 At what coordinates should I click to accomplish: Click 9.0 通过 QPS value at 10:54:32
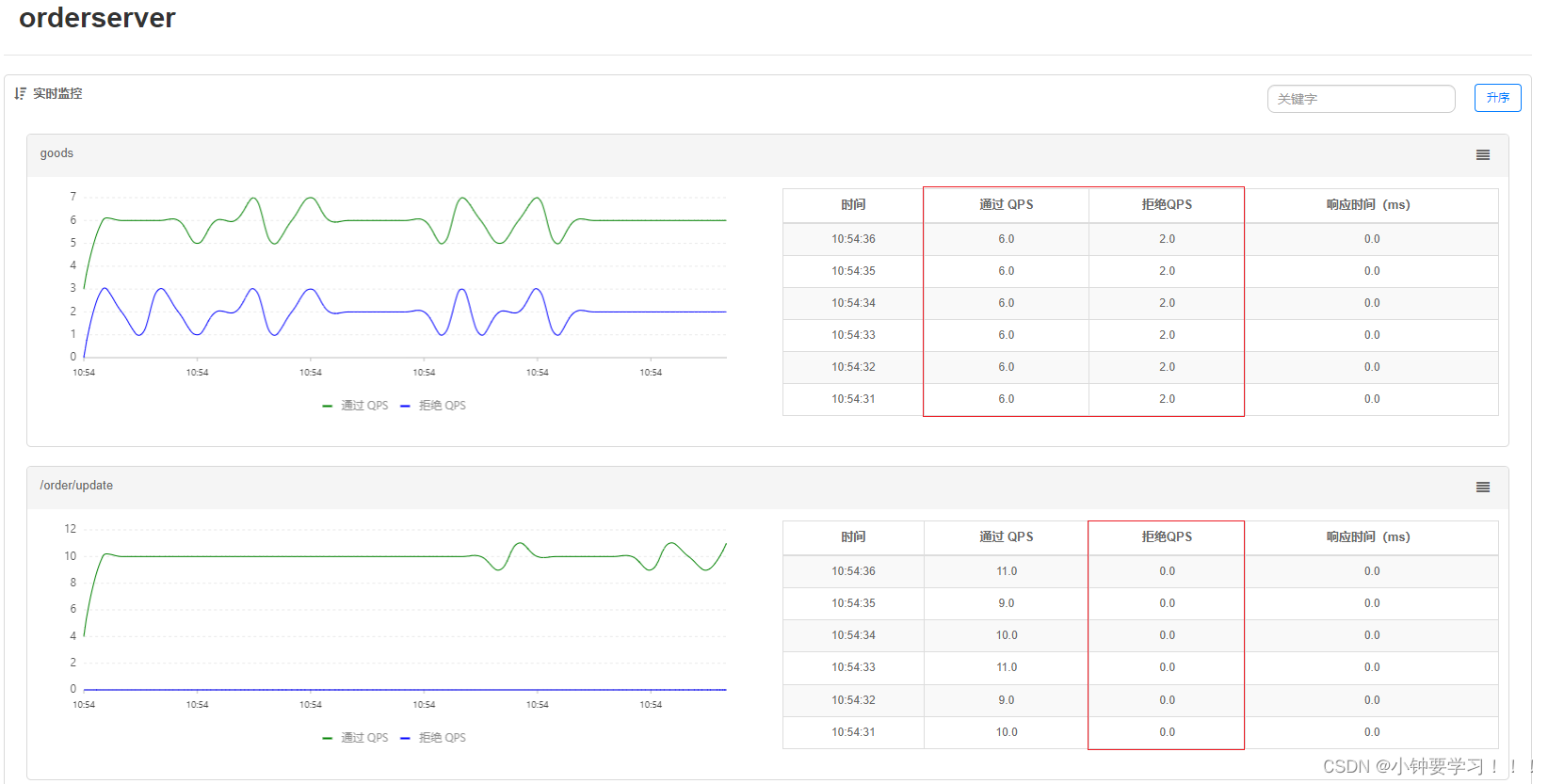coord(1007,700)
